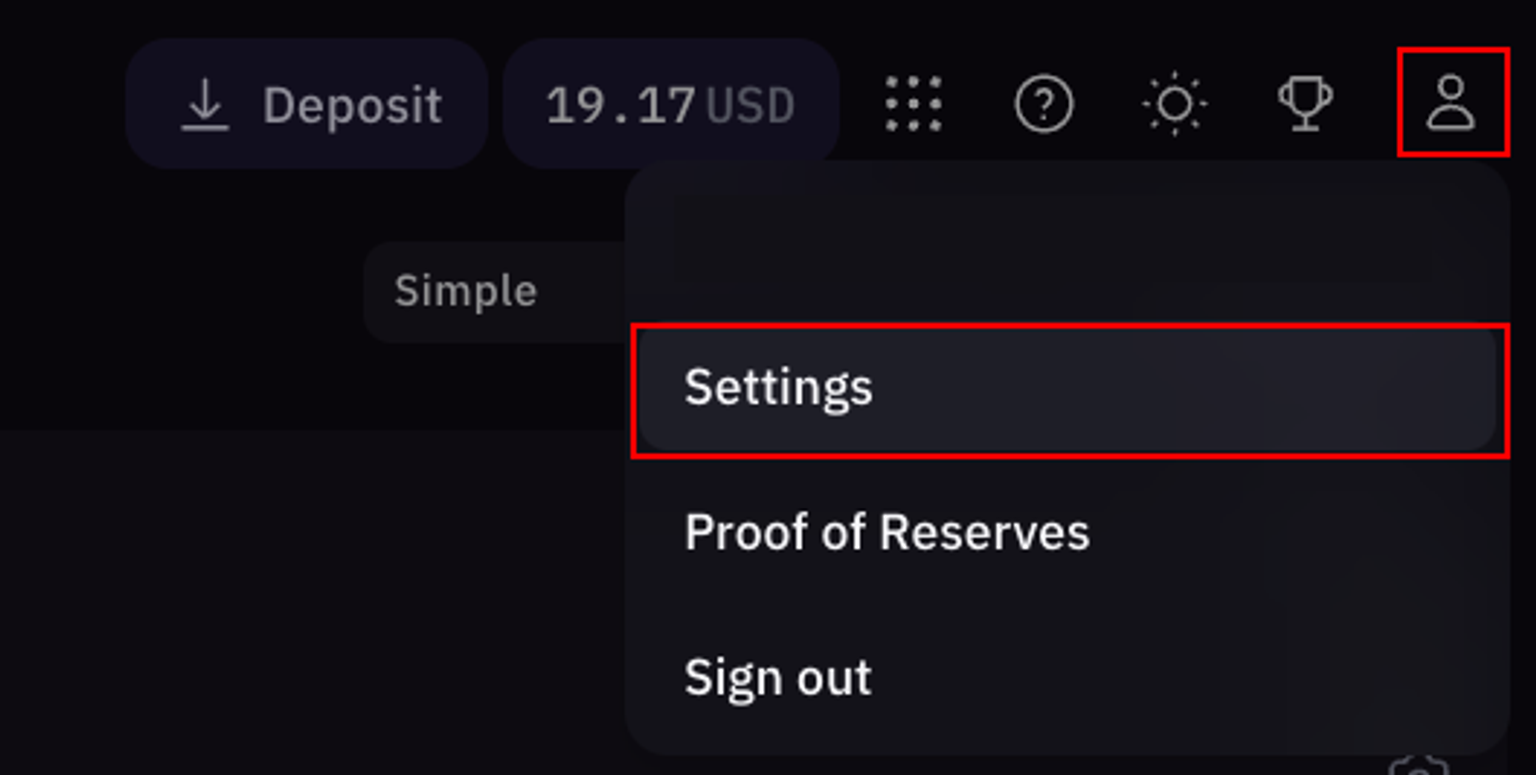Image resolution: width=1536 pixels, height=775 pixels.
Task: Click the Proof of Reserves text
Action: tap(886, 532)
